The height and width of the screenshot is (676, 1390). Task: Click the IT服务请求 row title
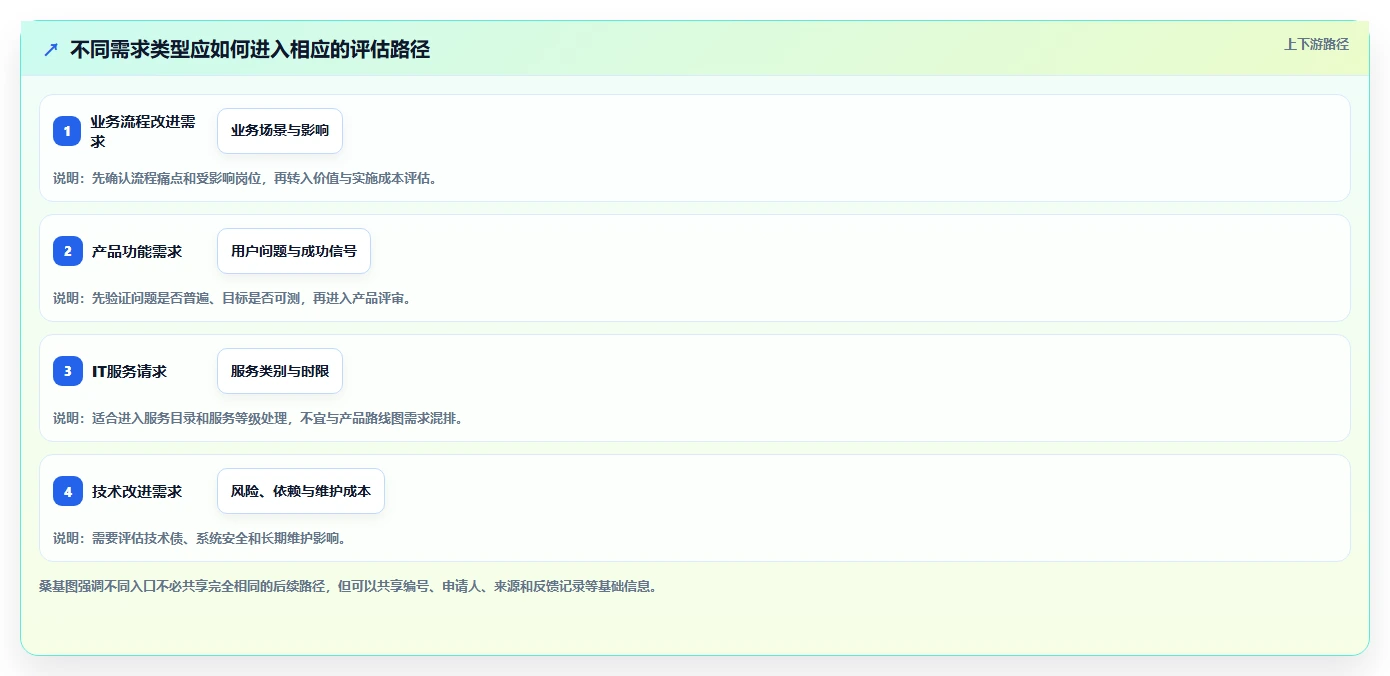129,372
